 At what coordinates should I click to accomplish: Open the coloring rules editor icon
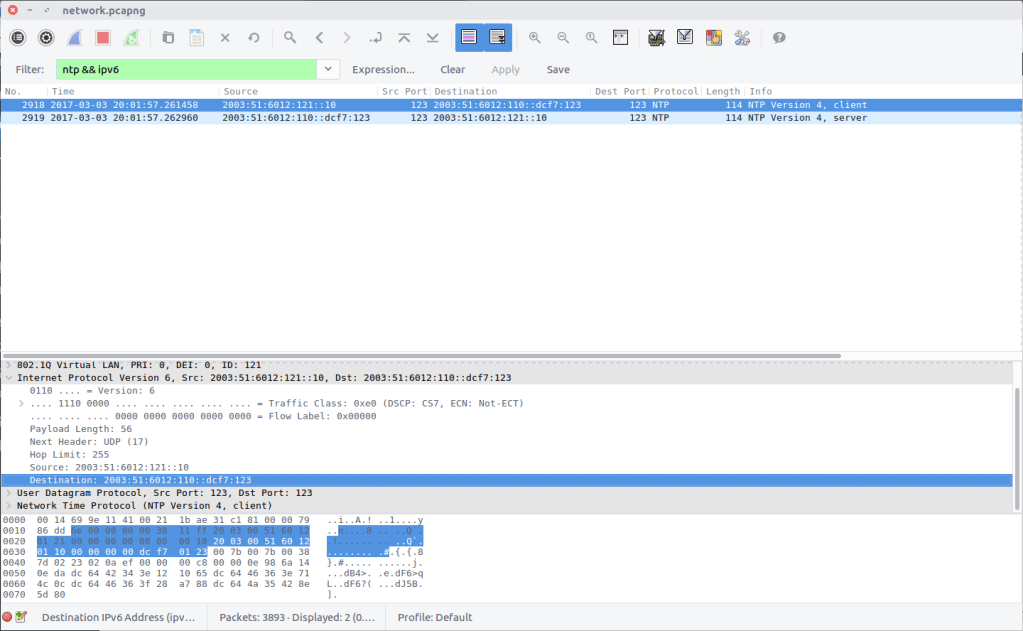click(713, 38)
